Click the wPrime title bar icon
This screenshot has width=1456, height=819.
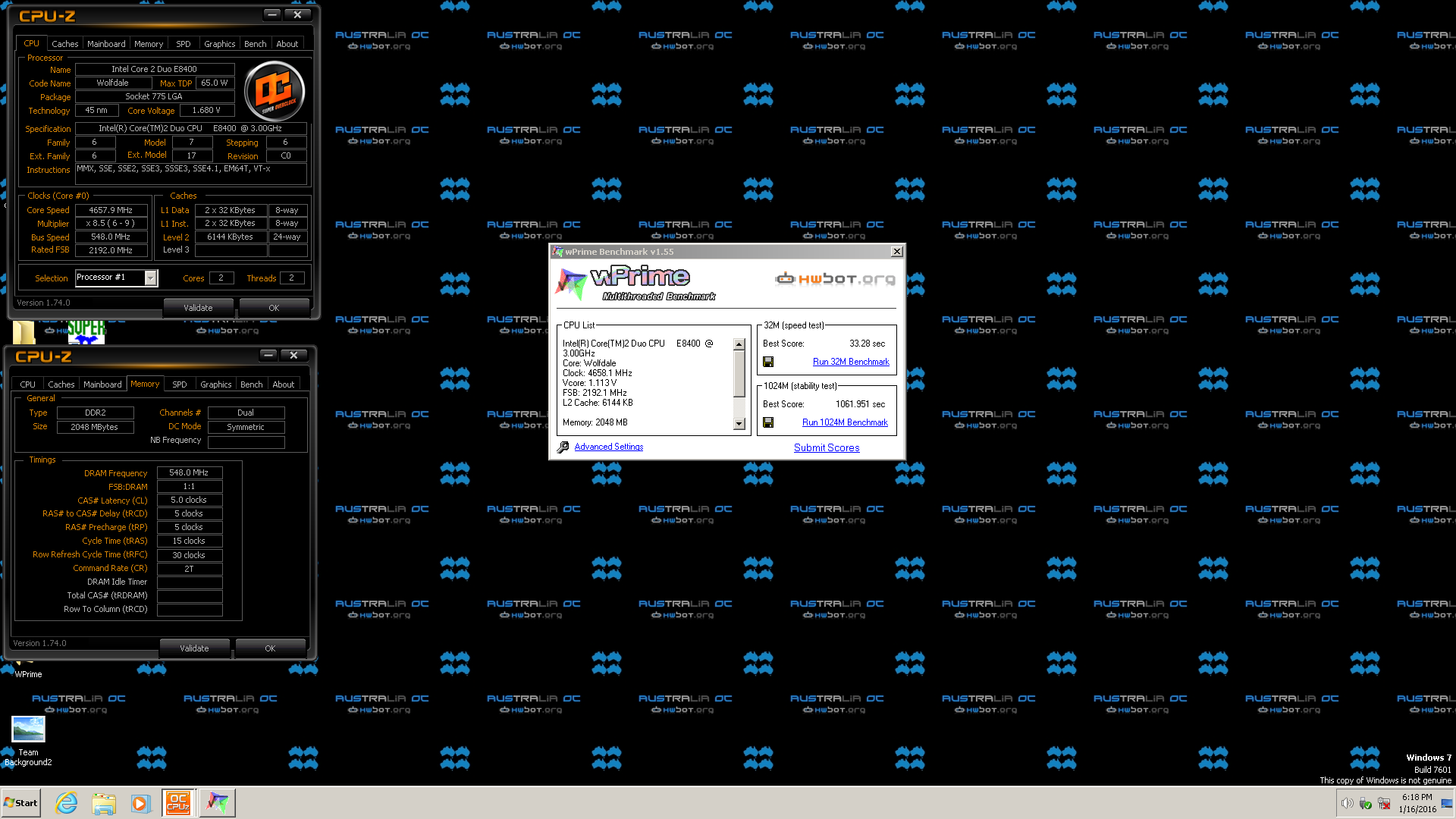559,252
